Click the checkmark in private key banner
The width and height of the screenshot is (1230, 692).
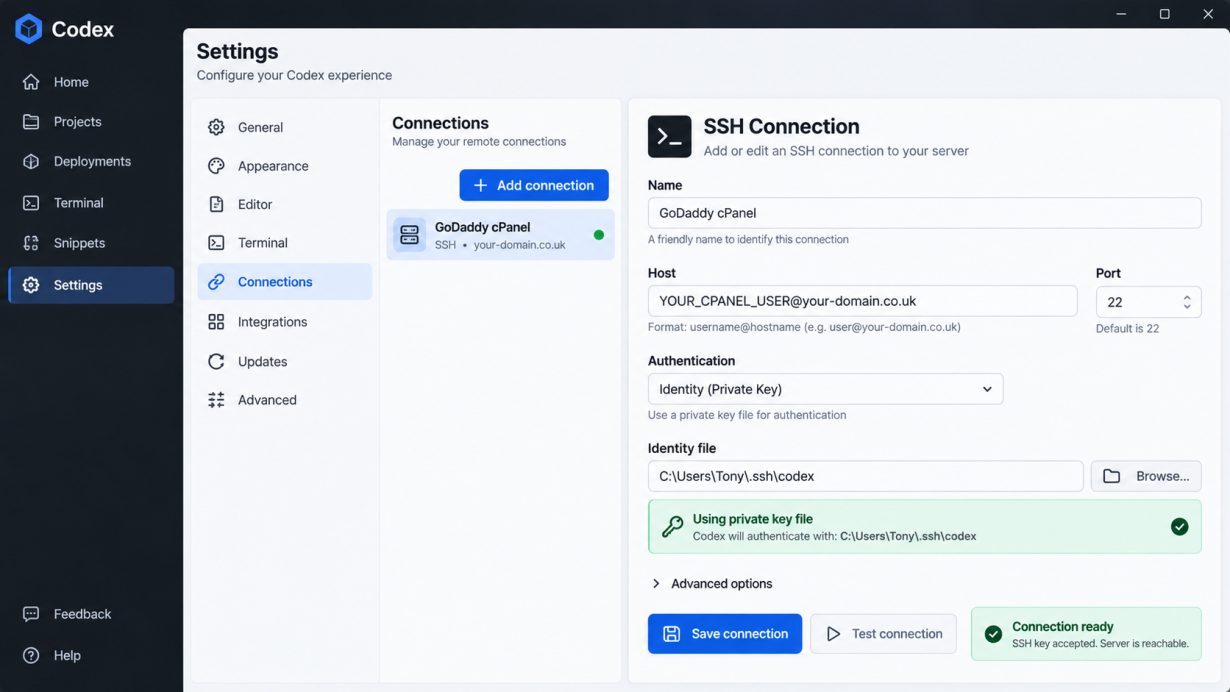pyautogui.click(x=1180, y=527)
